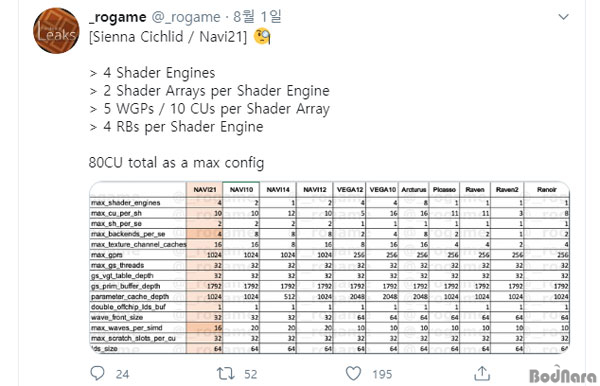The width and height of the screenshot is (600, 386).
Task: Click the max_shader_engines row label
Action: pos(126,203)
